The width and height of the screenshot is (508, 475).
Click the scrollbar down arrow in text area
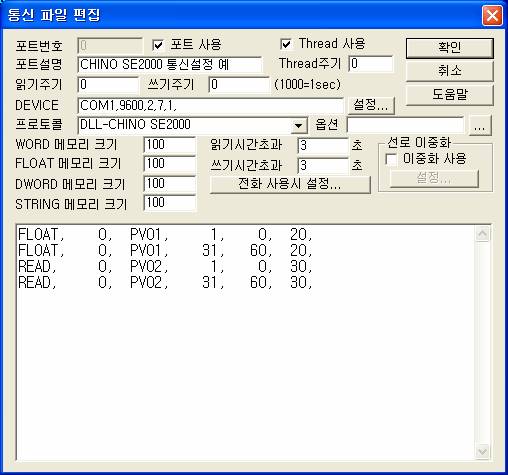pos(482,452)
